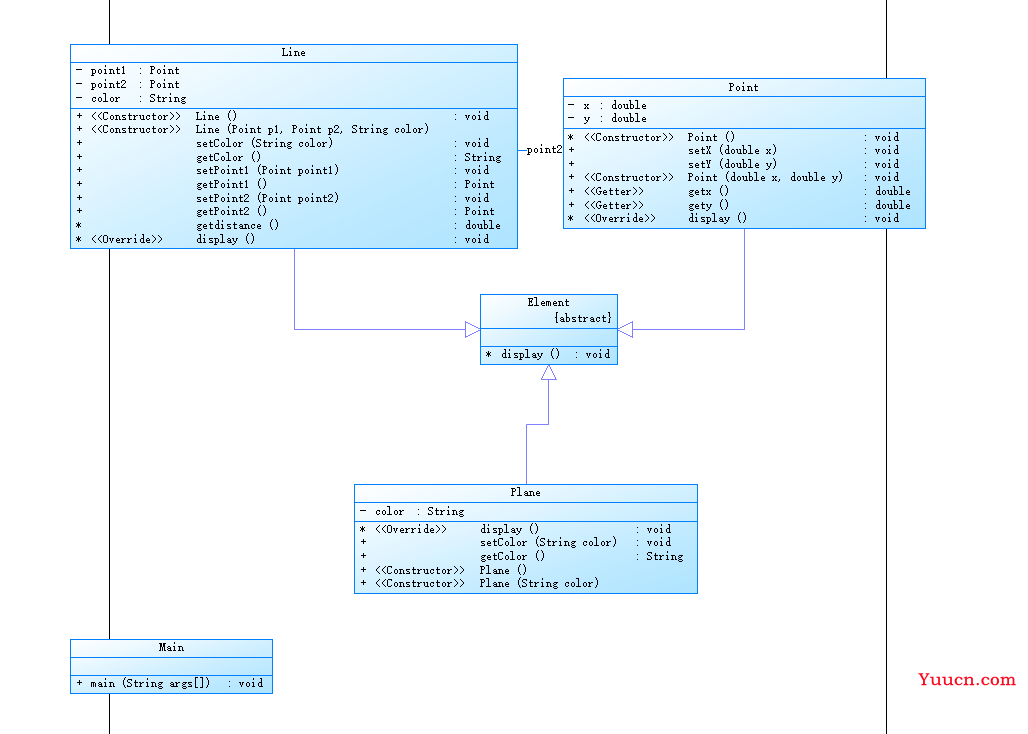Select Point-to-Element generalization arrowhead

pyautogui.click(x=625, y=329)
